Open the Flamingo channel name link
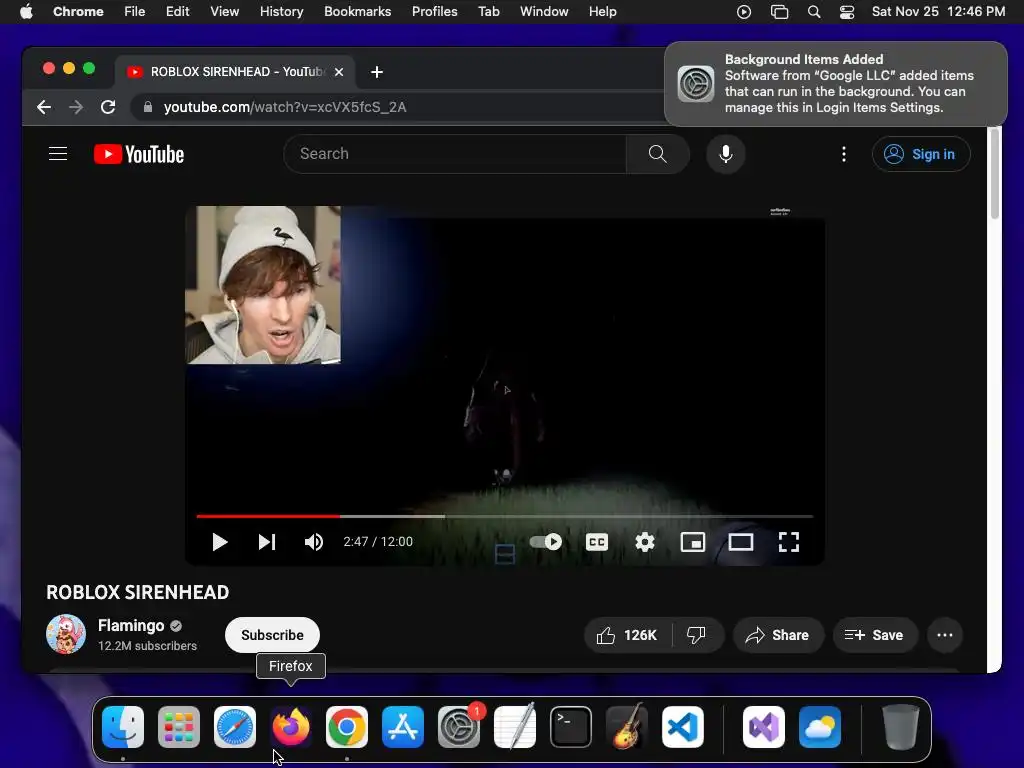This screenshot has width=1024, height=768. [131, 625]
